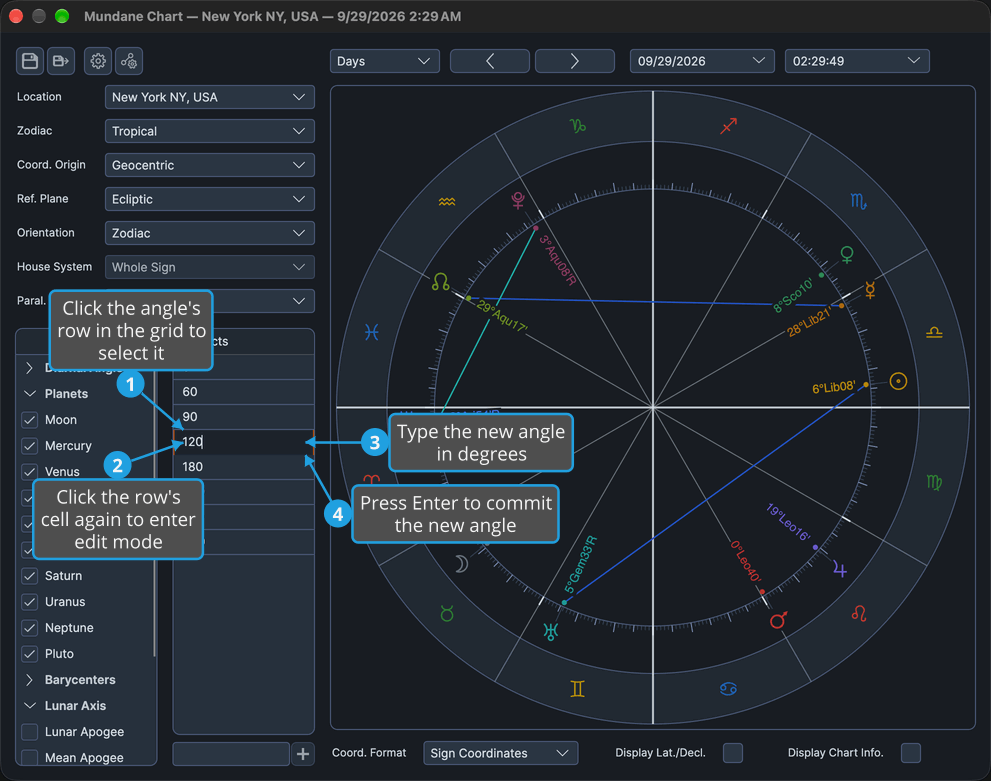The width and height of the screenshot is (991, 781).
Task: Select the 180 degree angle row
Action: point(244,467)
